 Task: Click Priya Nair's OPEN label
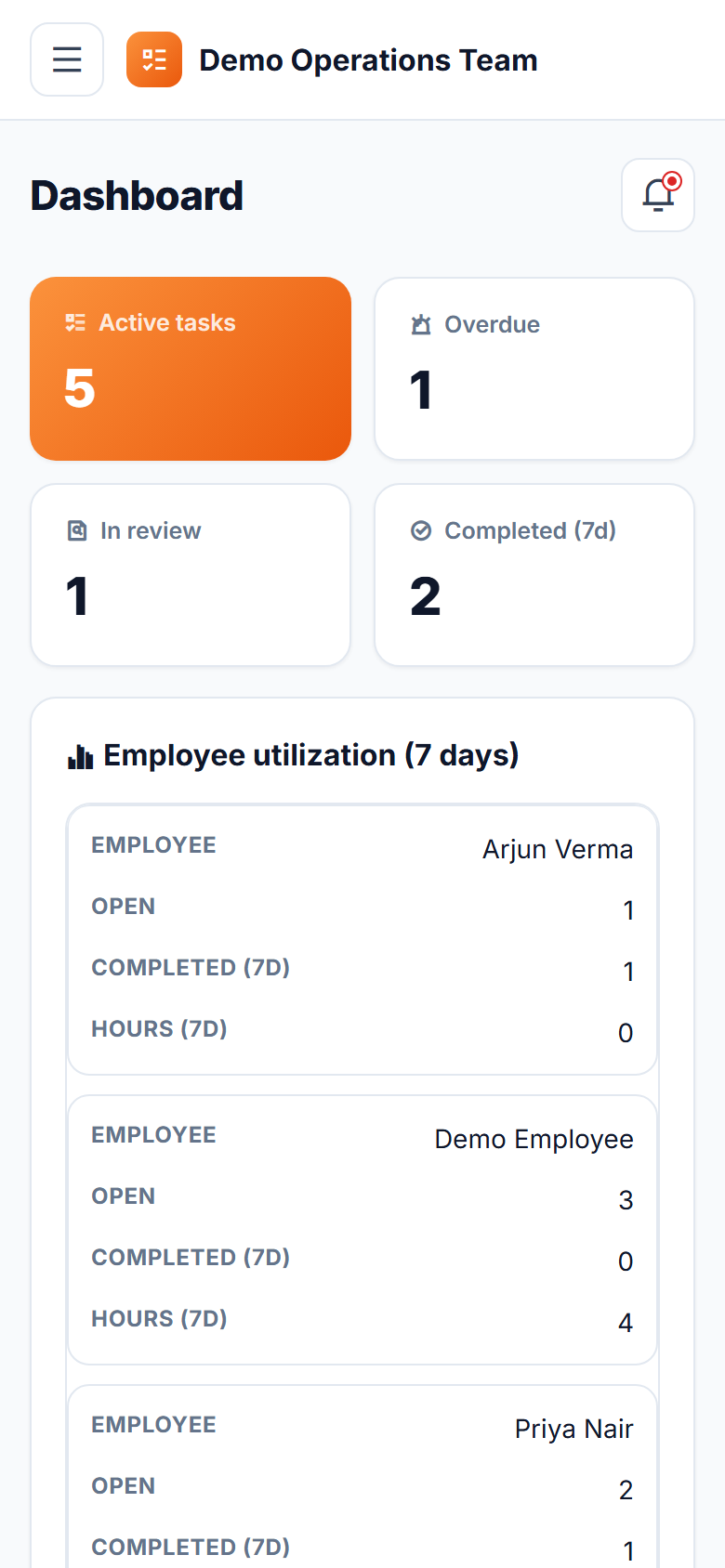point(123,1486)
